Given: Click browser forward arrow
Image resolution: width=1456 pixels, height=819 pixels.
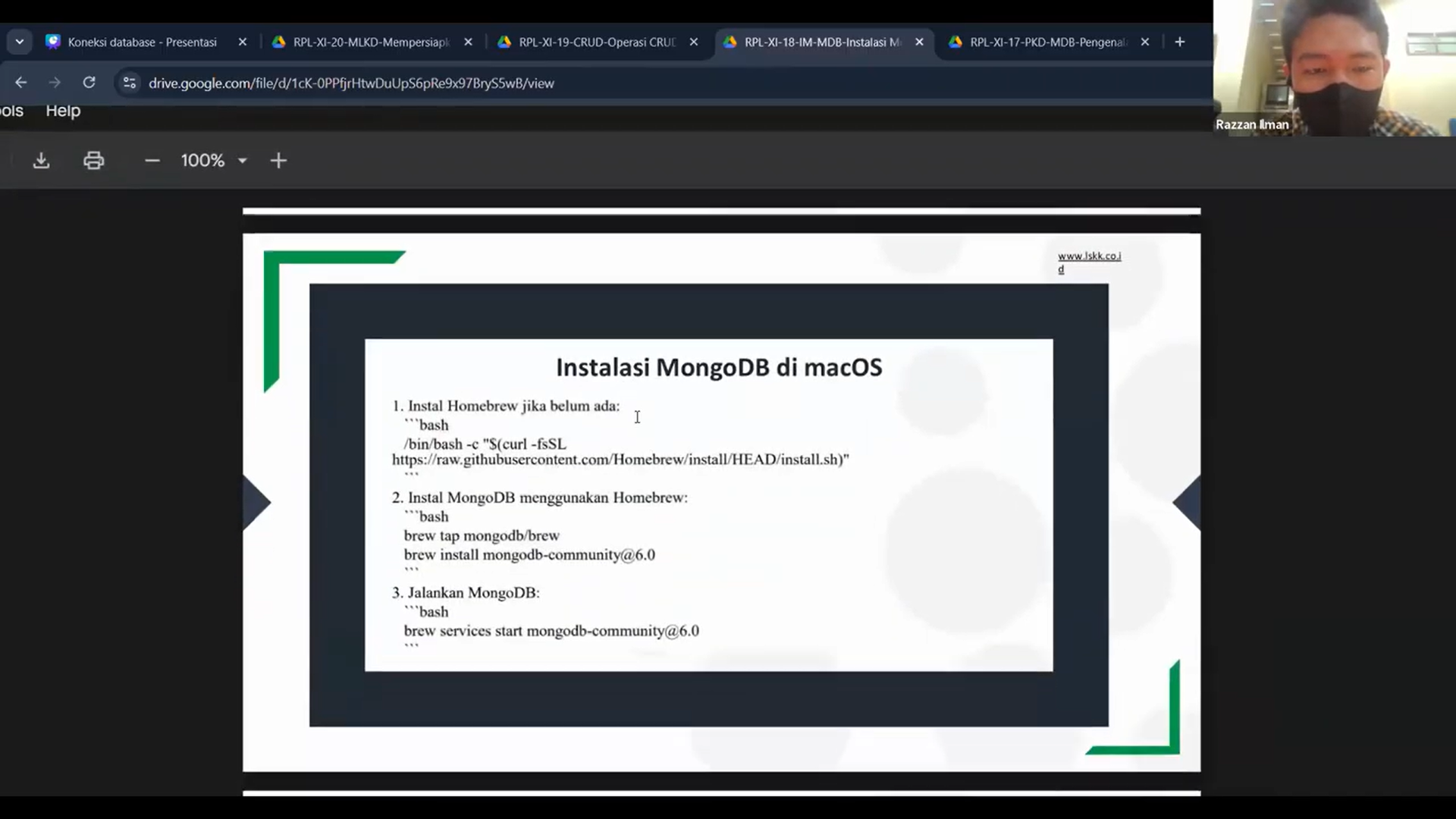Looking at the screenshot, I should [55, 83].
